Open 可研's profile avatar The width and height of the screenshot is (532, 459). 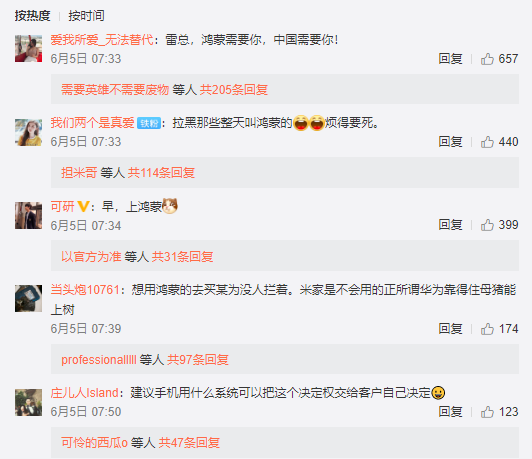[28, 215]
